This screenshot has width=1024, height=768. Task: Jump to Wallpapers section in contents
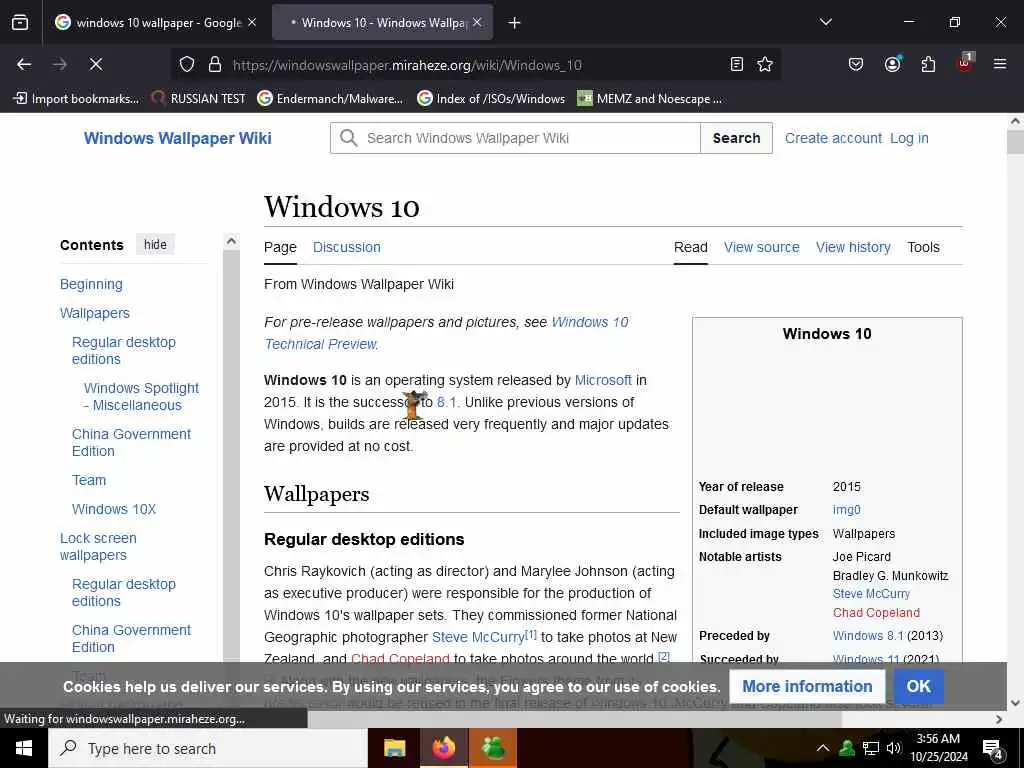95,313
